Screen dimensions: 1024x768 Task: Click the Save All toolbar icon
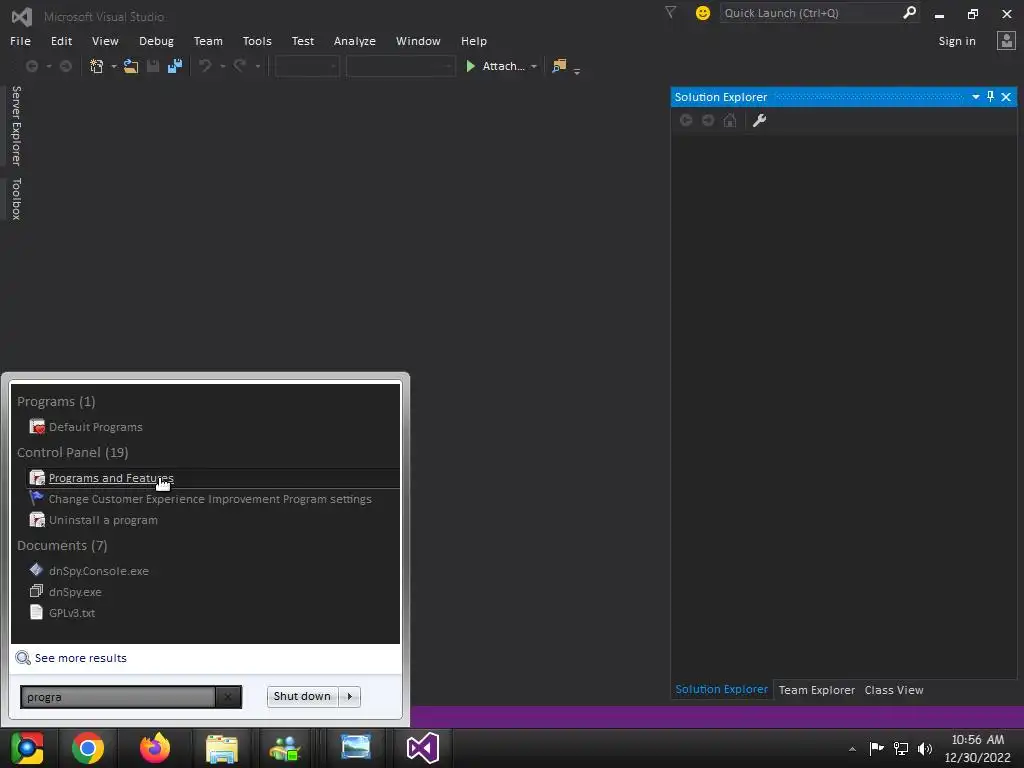point(174,66)
